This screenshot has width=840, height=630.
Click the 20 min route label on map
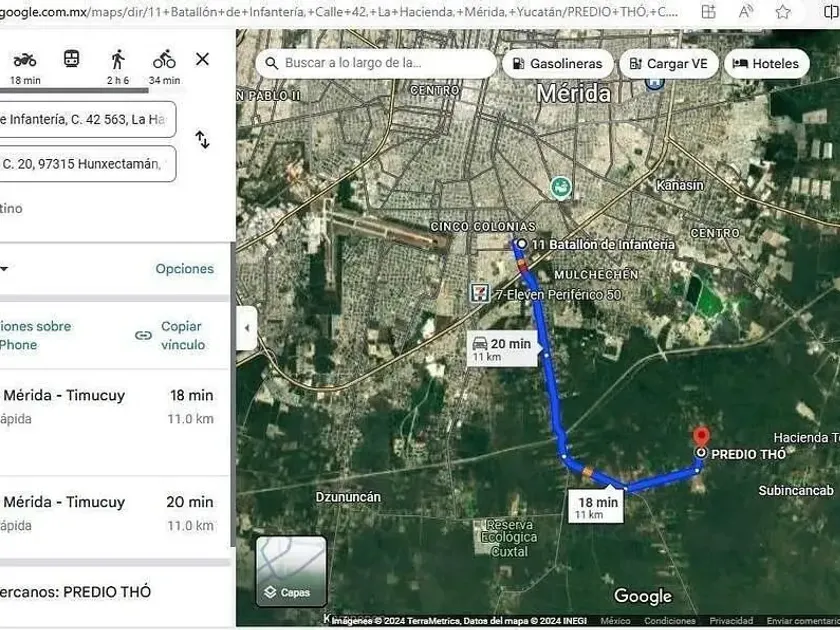point(502,349)
